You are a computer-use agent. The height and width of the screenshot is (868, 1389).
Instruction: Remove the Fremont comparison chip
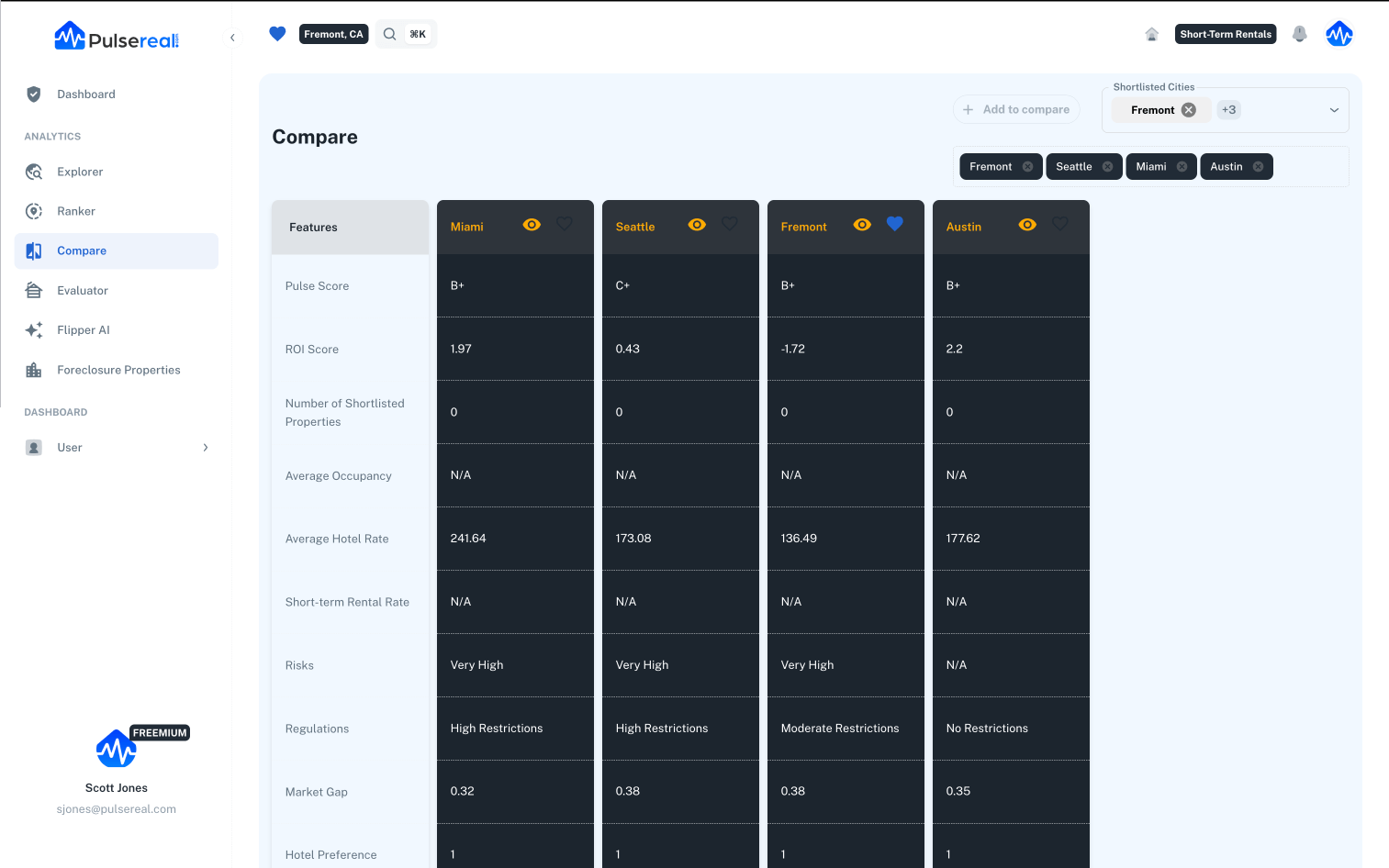(1027, 167)
